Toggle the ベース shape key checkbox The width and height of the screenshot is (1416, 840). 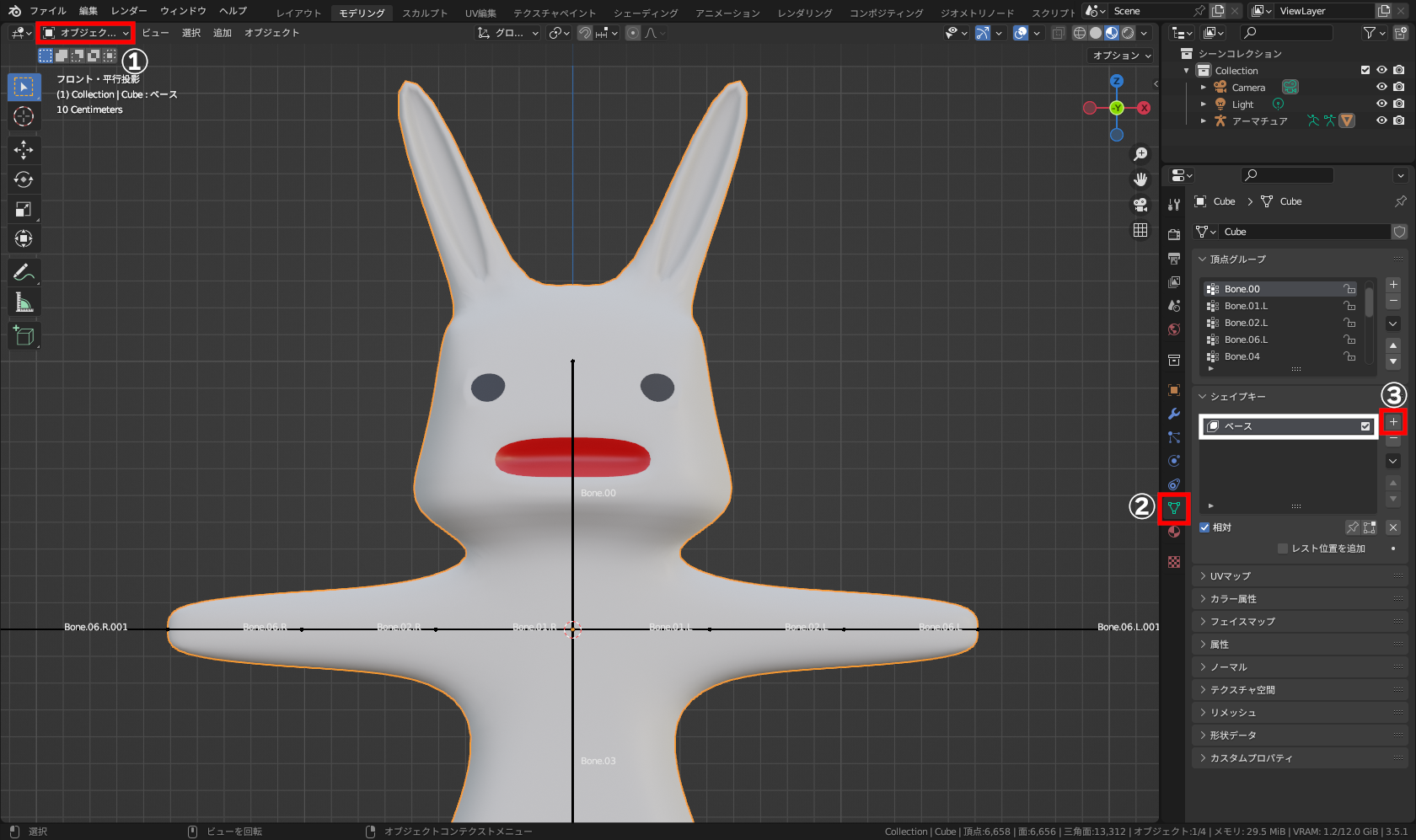click(1365, 426)
